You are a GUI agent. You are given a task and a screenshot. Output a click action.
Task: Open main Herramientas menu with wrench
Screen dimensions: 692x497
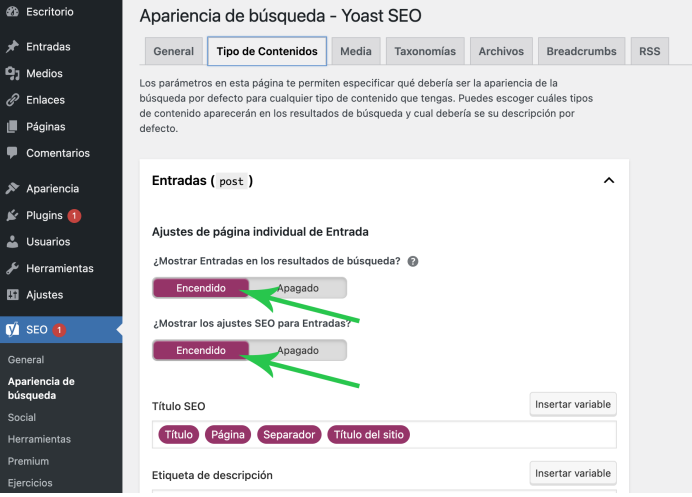(61, 268)
